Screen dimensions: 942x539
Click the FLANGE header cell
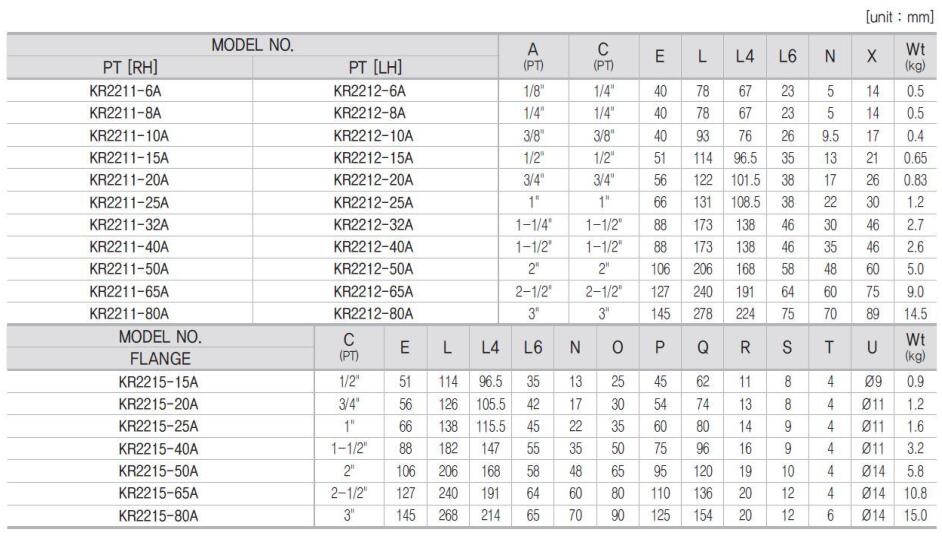[x=160, y=359]
